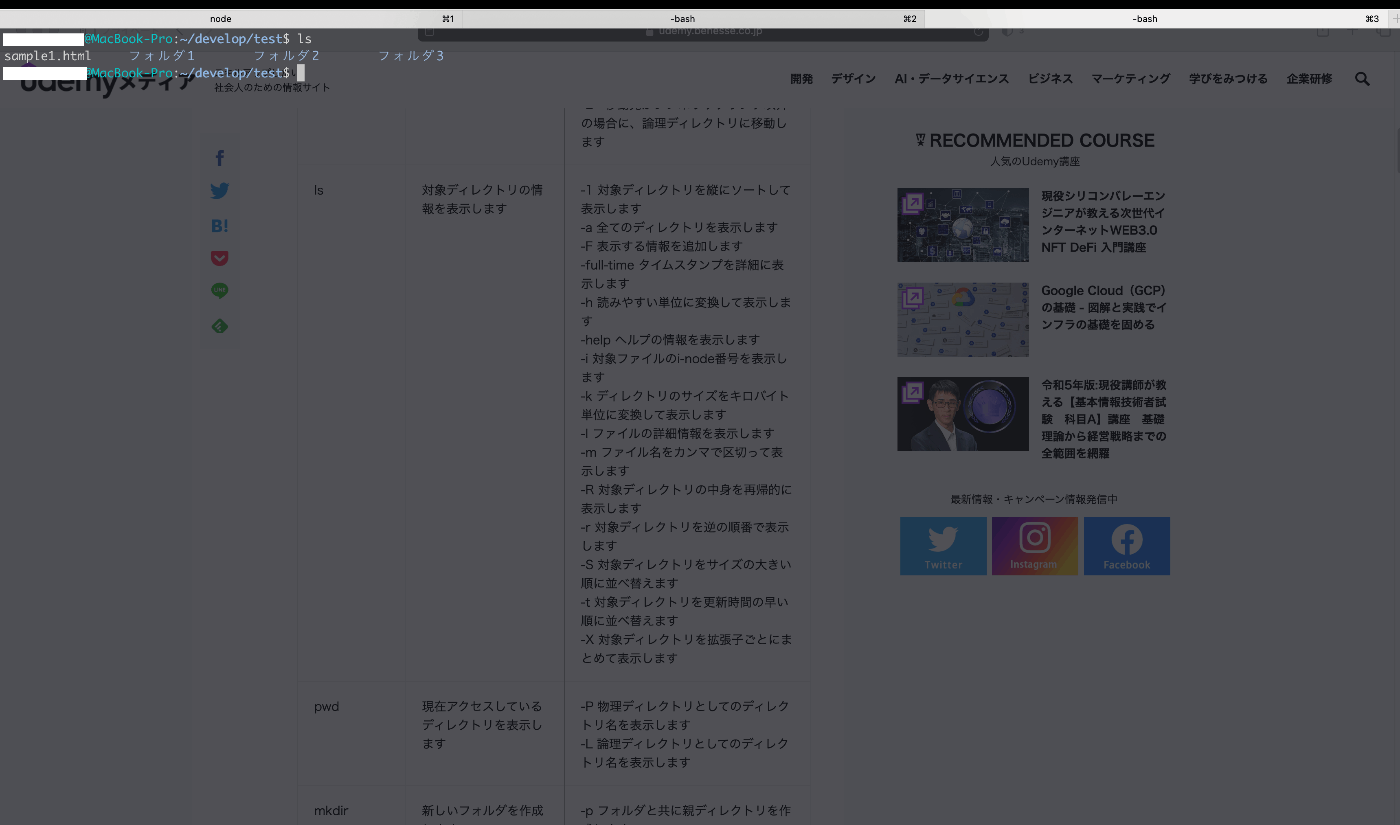Image resolution: width=1400 pixels, height=825 pixels.
Task: Open the Google Cloud (GCP) course thumbnail
Action: pos(963,320)
